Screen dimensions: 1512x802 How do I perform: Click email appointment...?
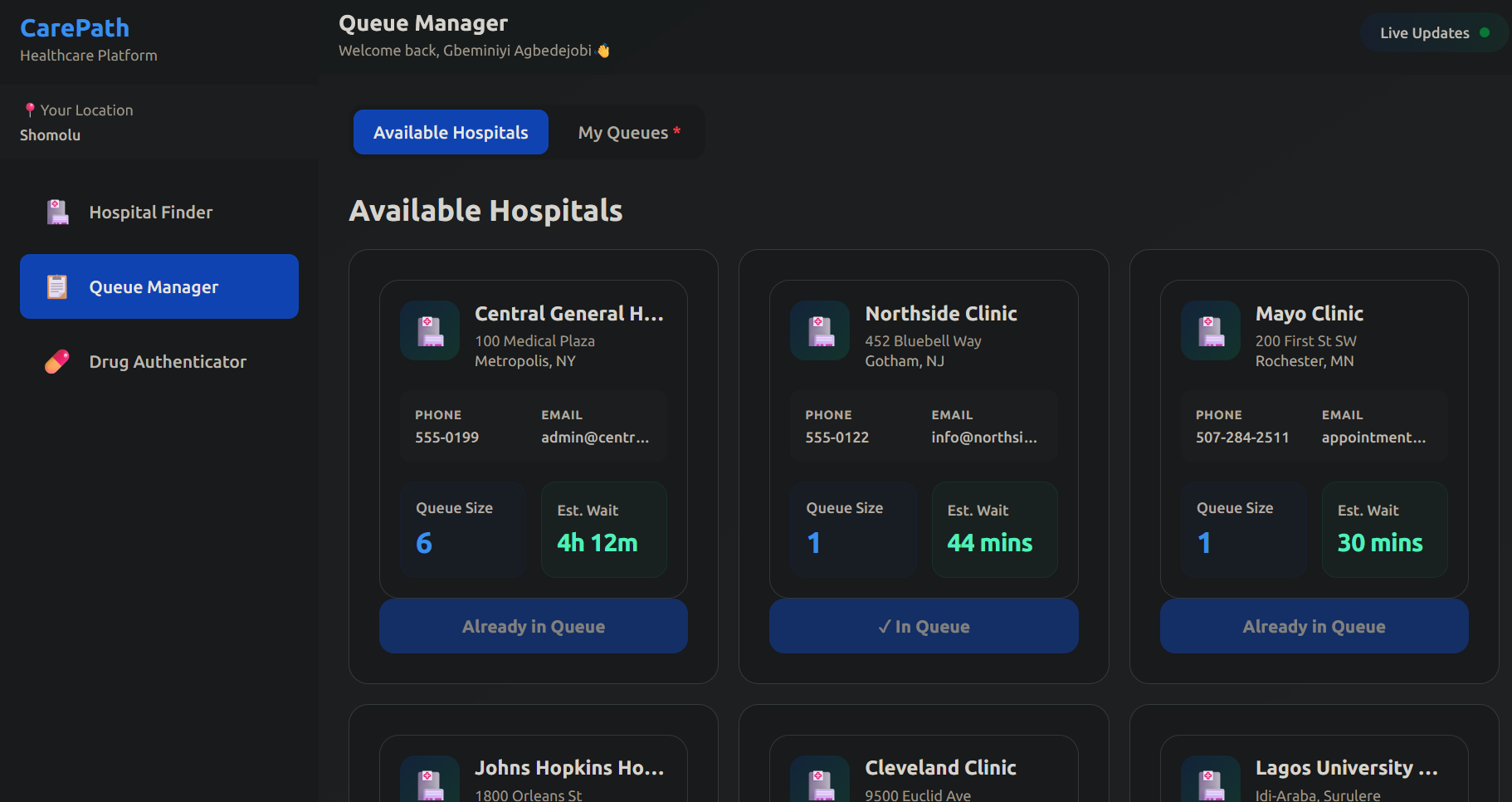coord(1373,438)
